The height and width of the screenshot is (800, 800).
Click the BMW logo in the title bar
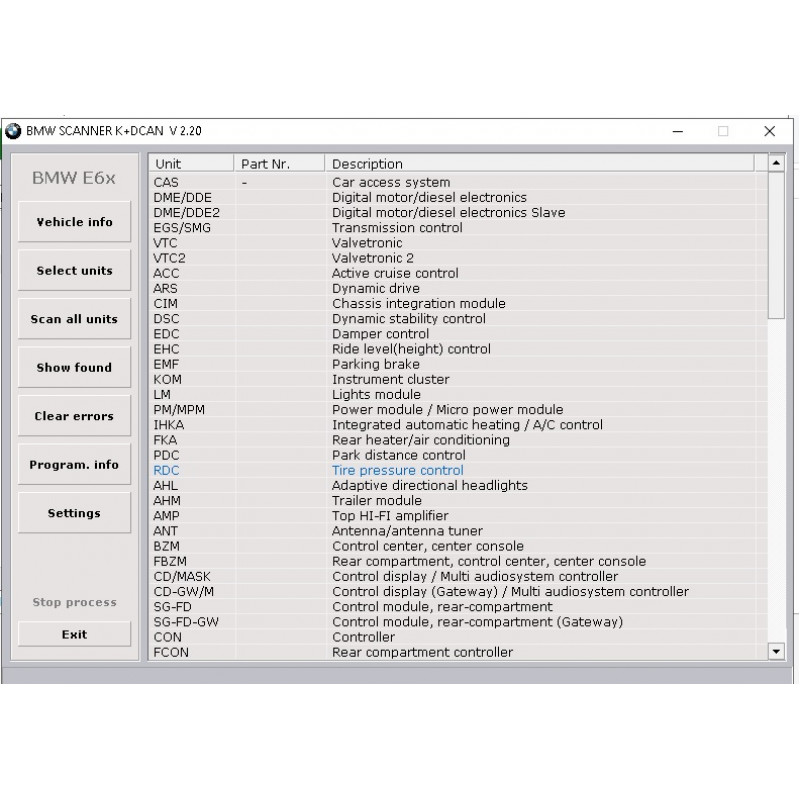pos(13,131)
